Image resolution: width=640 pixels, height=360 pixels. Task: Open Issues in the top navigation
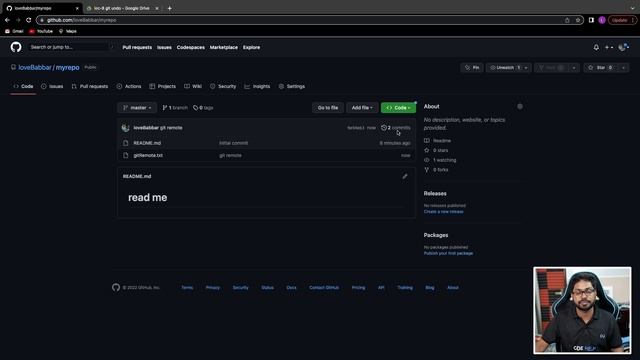click(164, 47)
